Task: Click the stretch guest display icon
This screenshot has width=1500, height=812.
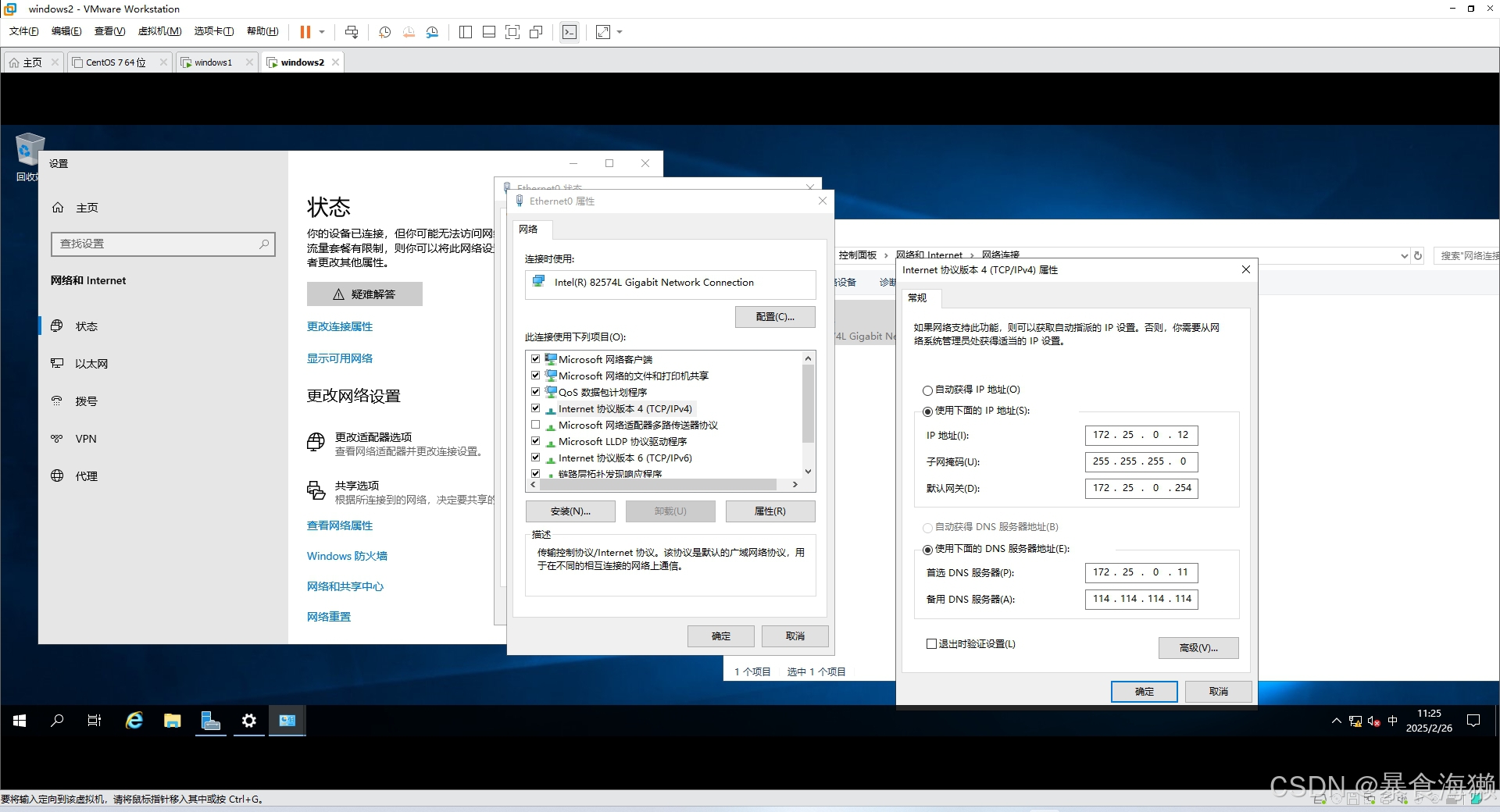Action: (603, 32)
